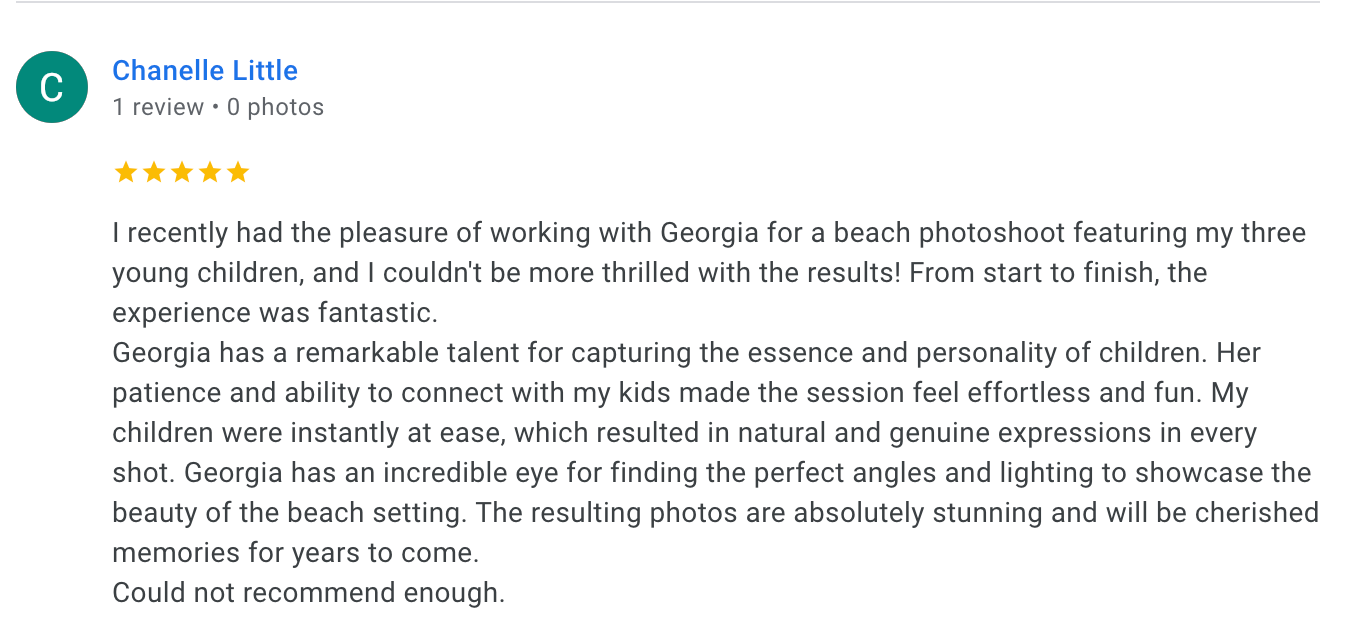The width and height of the screenshot is (1348, 630).
Task: Click the "0 photos" count text
Action: tap(275, 107)
